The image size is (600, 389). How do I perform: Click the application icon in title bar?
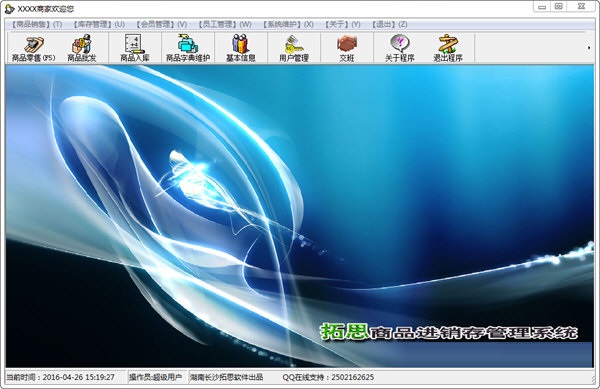(10, 8)
